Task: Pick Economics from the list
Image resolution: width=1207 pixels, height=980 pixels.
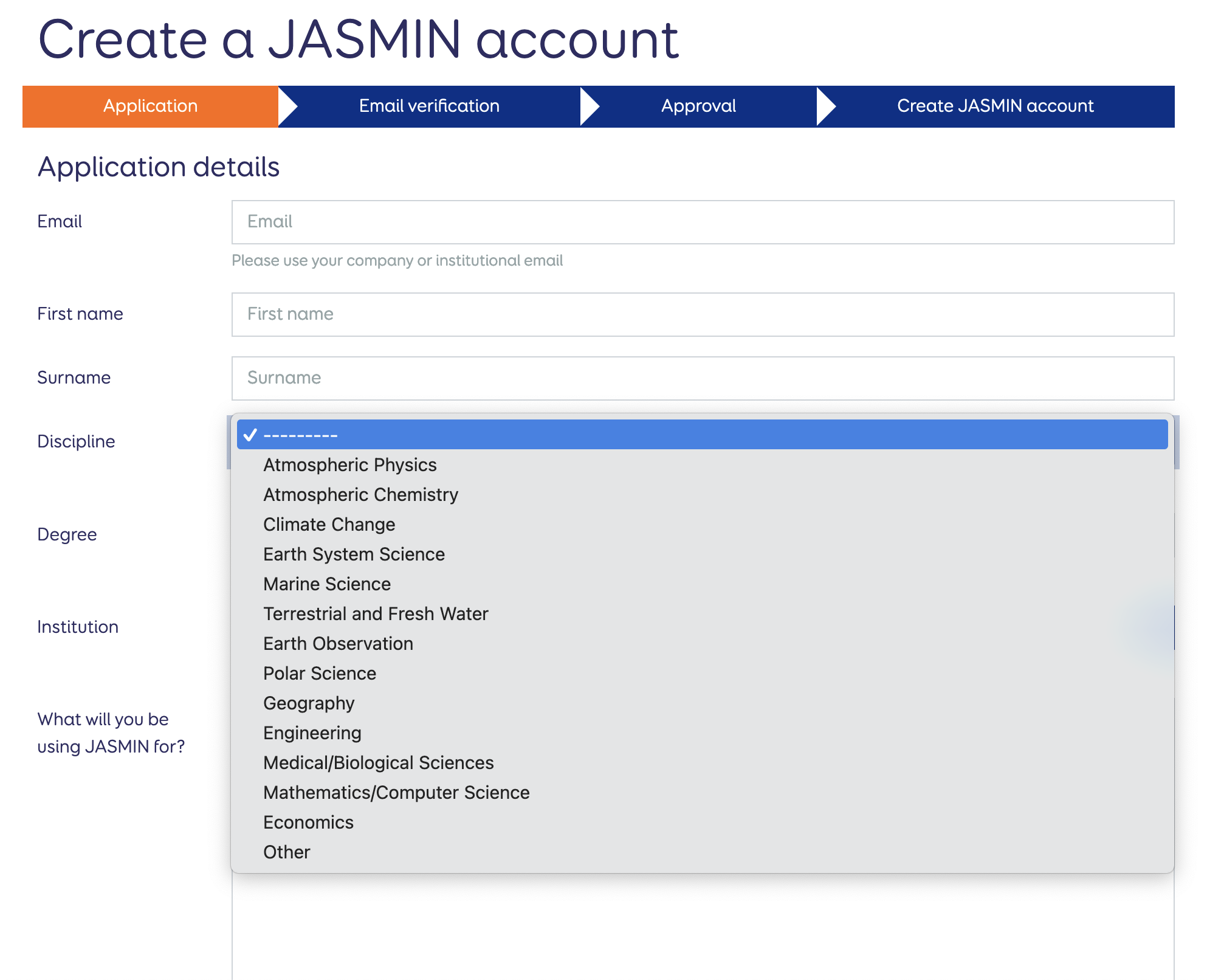Action: (308, 822)
